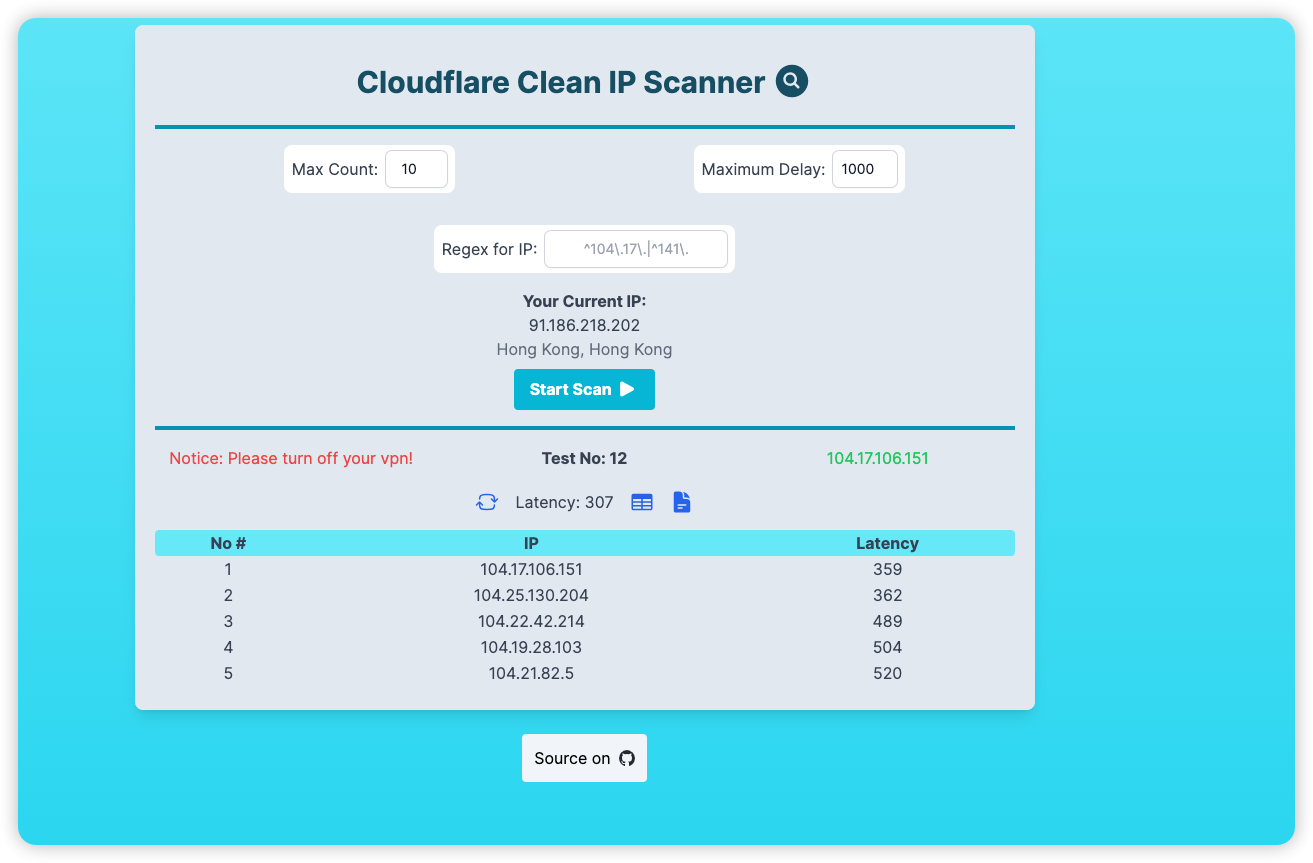Viewport: 1313px width, 863px height.
Task: Click the document file icon
Action: tap(682, 502)
